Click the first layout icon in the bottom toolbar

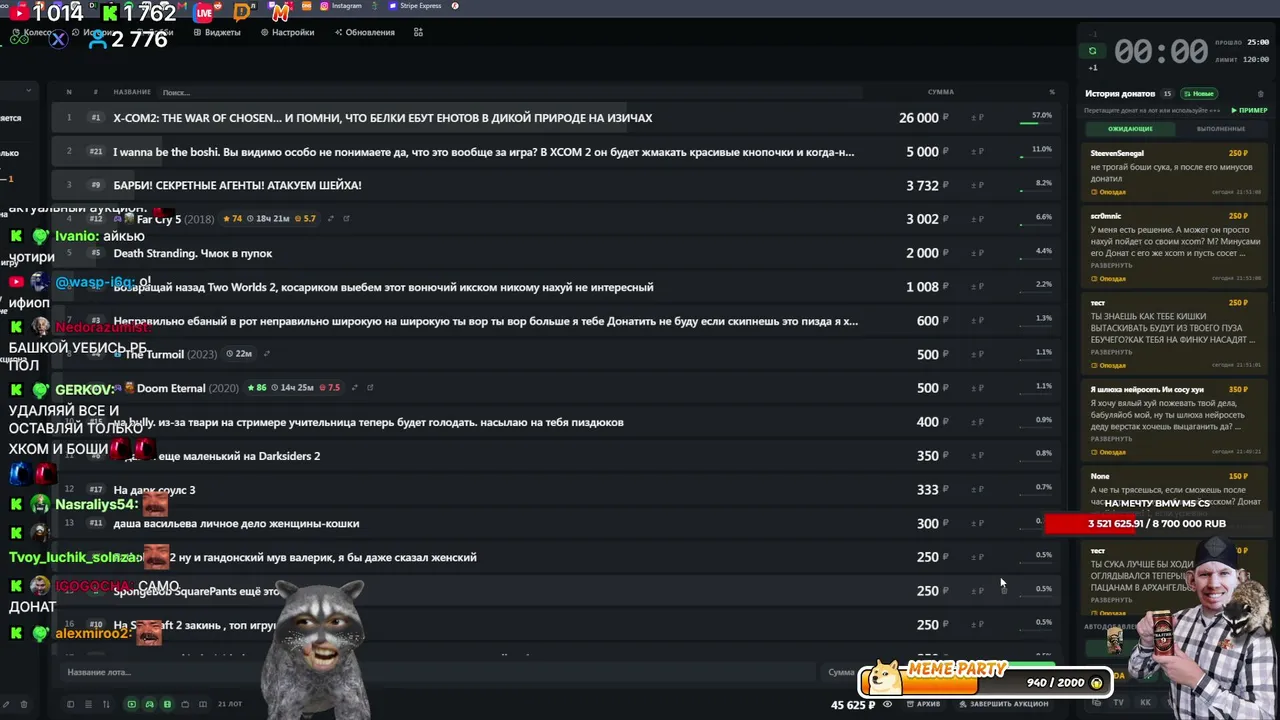pos(70,704)
